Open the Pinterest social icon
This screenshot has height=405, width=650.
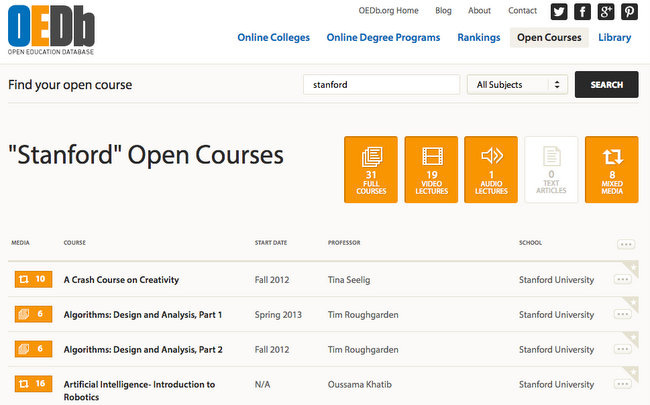click(629, 12)
